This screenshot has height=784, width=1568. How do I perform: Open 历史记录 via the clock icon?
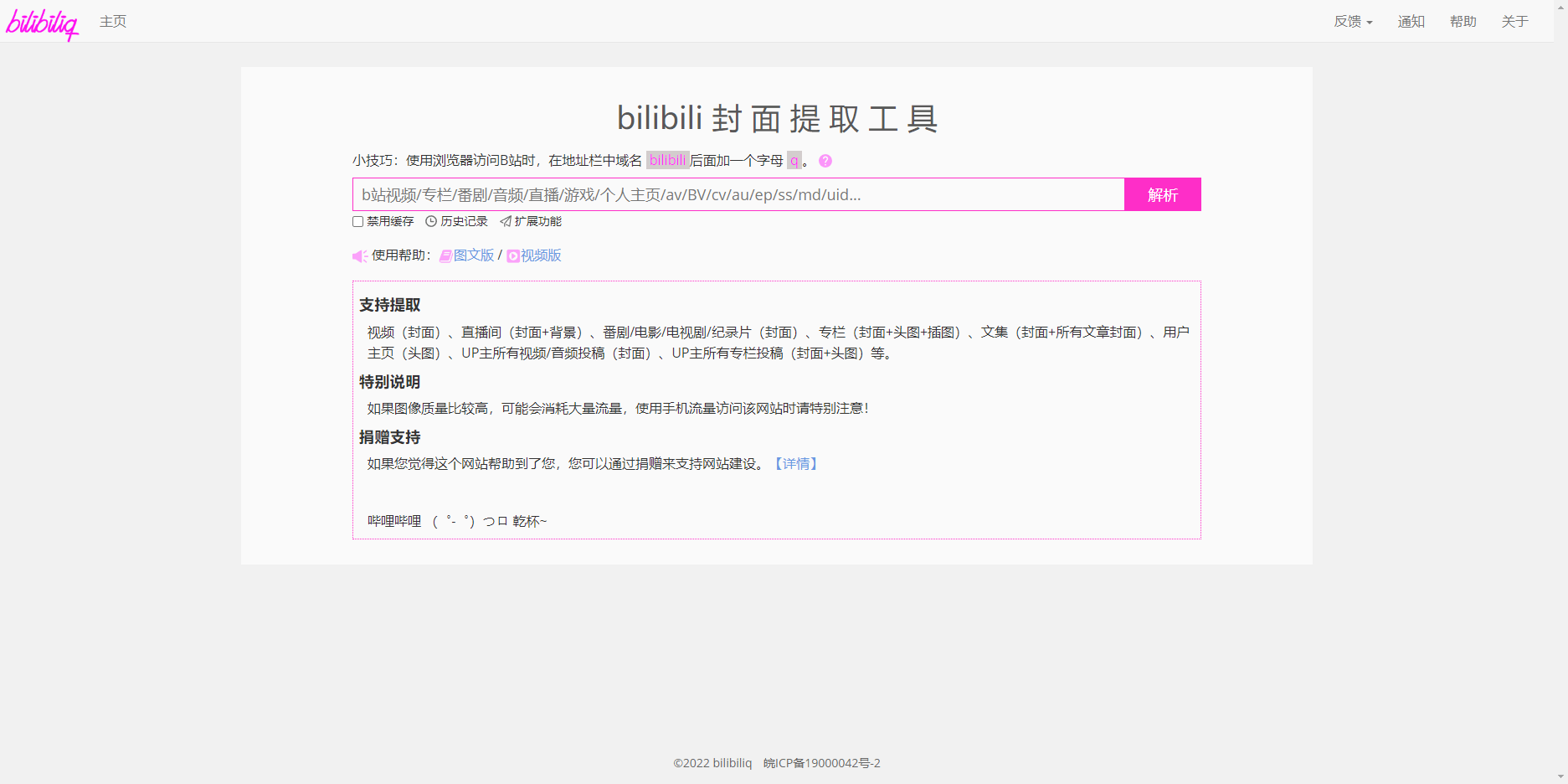coord(430,221)
